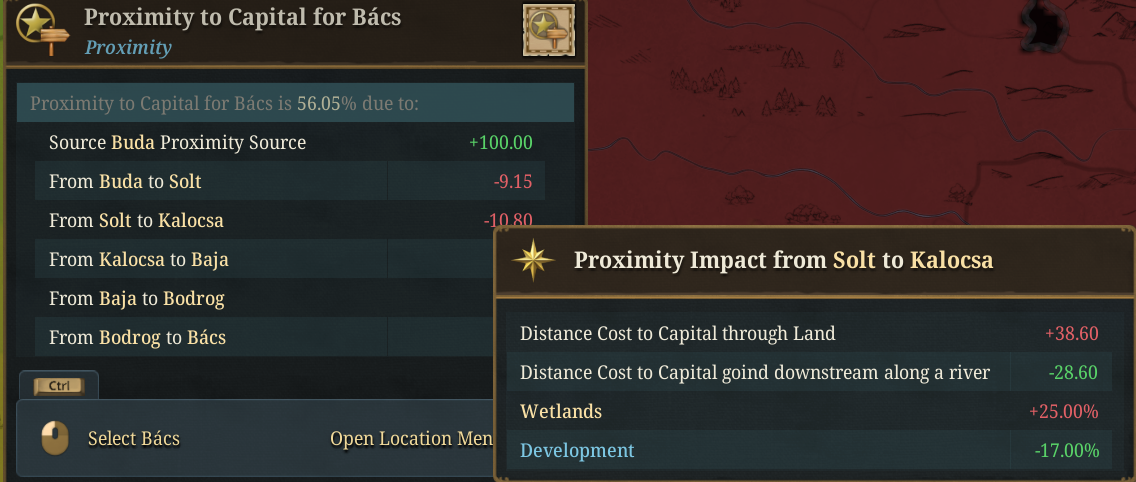
Task: Click Select Bács action
Action: [x=134, y=439]
